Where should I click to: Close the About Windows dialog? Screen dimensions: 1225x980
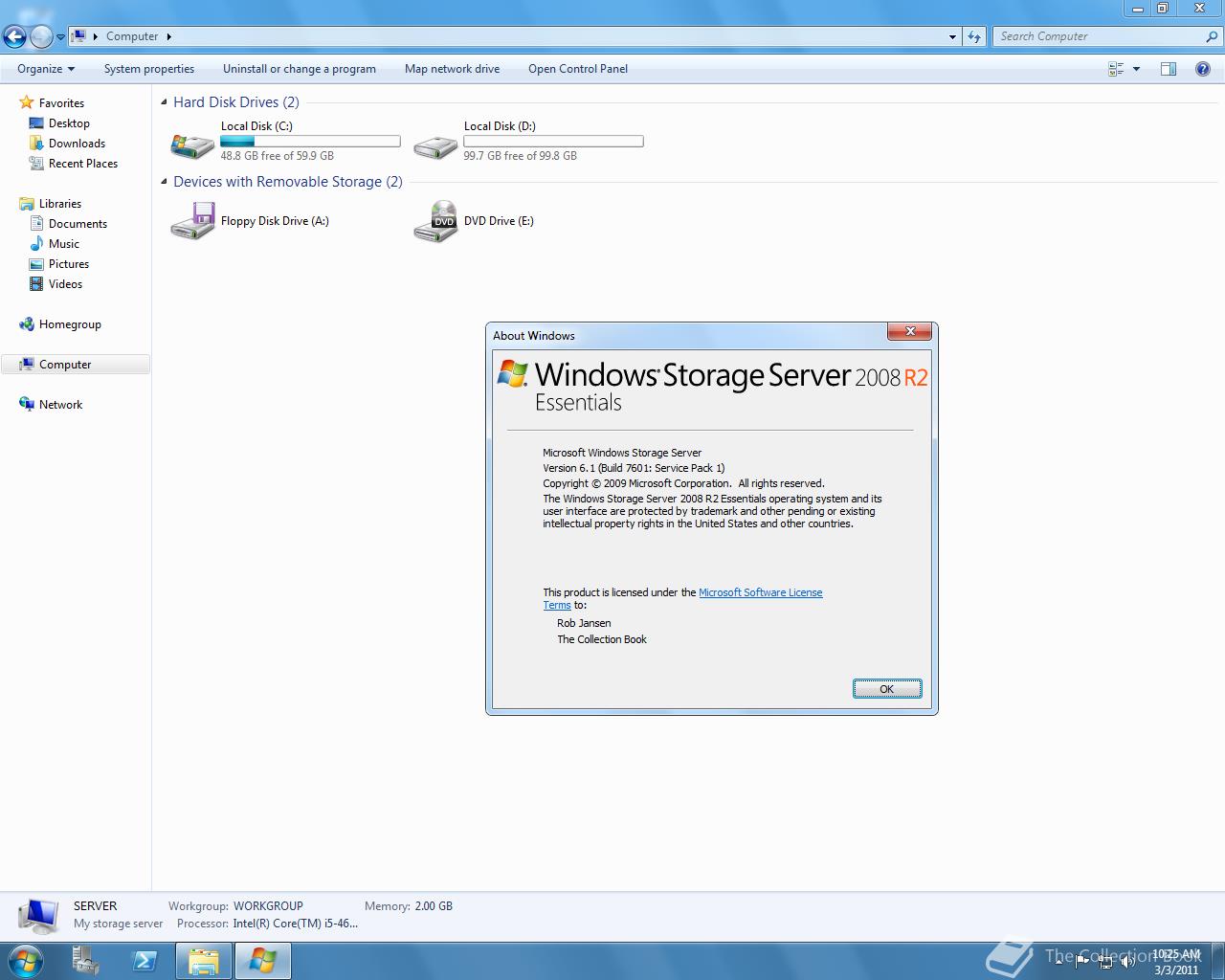pos(910,331)
